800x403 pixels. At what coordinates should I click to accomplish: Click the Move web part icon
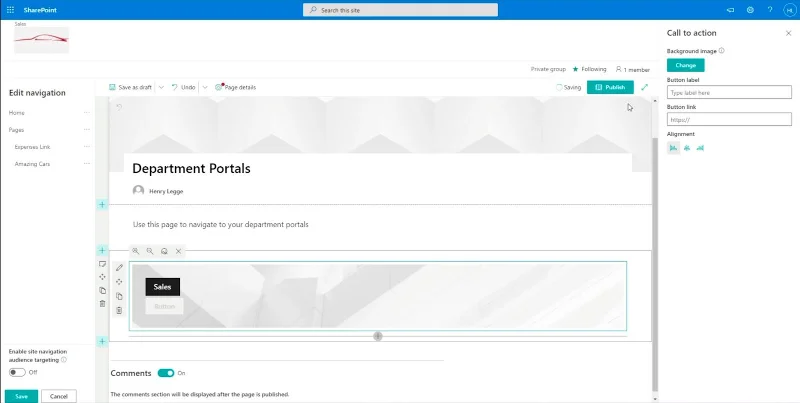(x=119, y=282)
